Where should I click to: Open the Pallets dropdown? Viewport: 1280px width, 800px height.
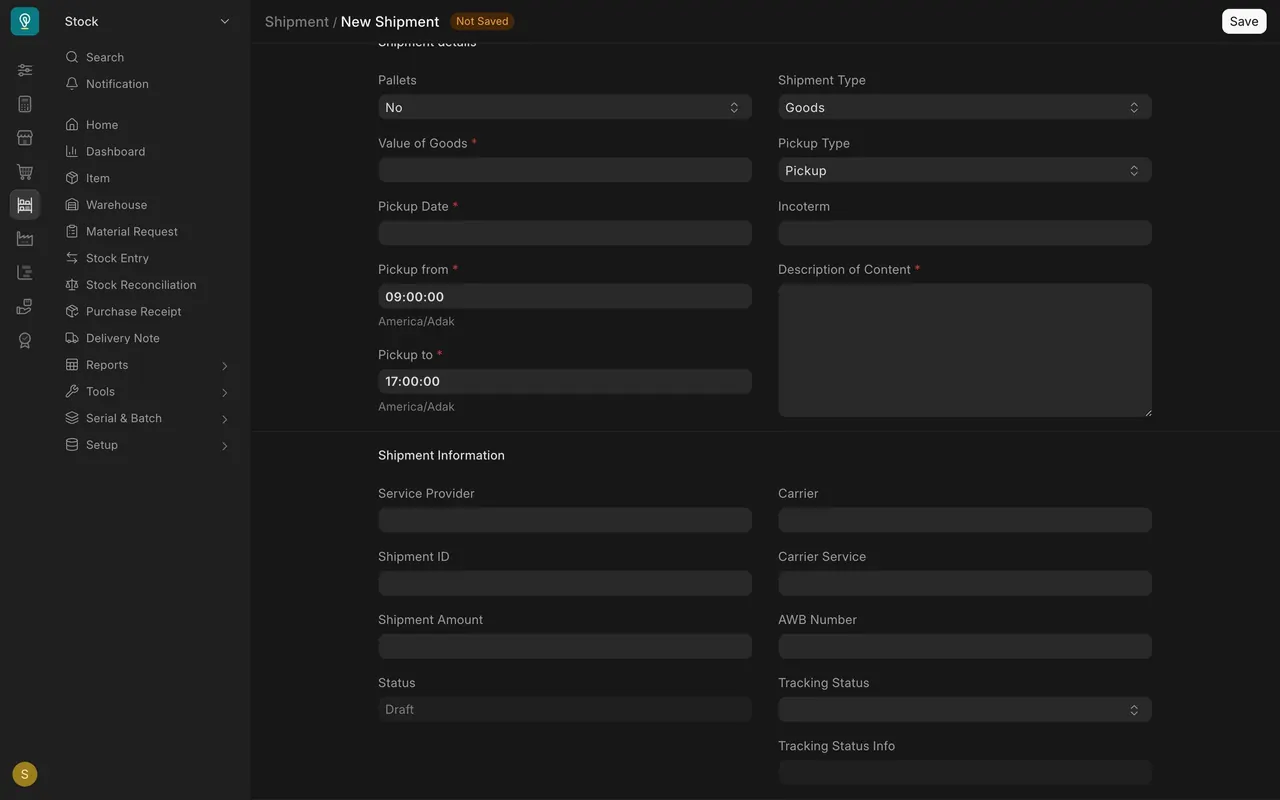pos(565,107)
